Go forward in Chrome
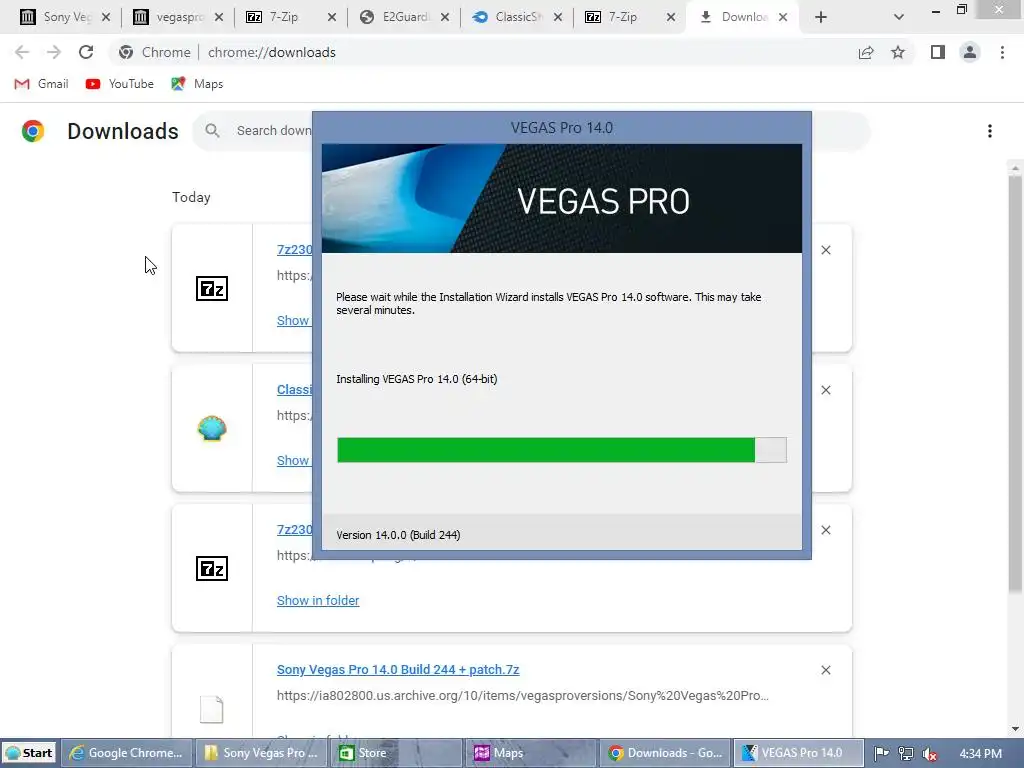 pos(54,52)
